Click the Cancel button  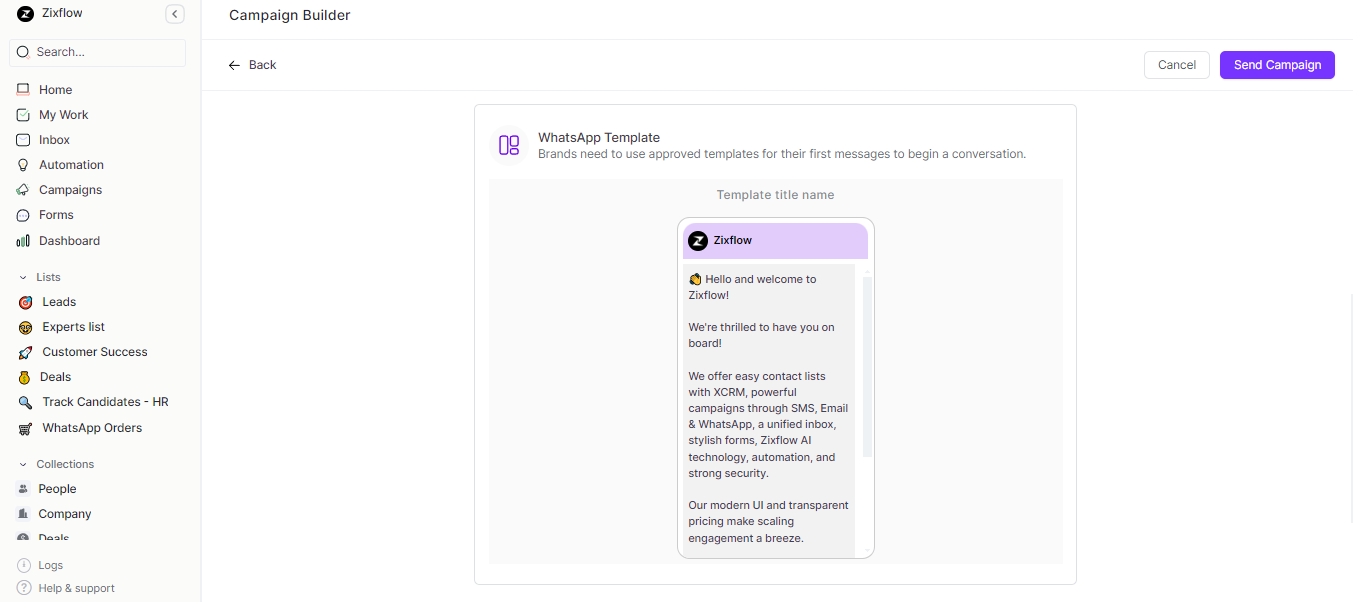[1176, 64]
